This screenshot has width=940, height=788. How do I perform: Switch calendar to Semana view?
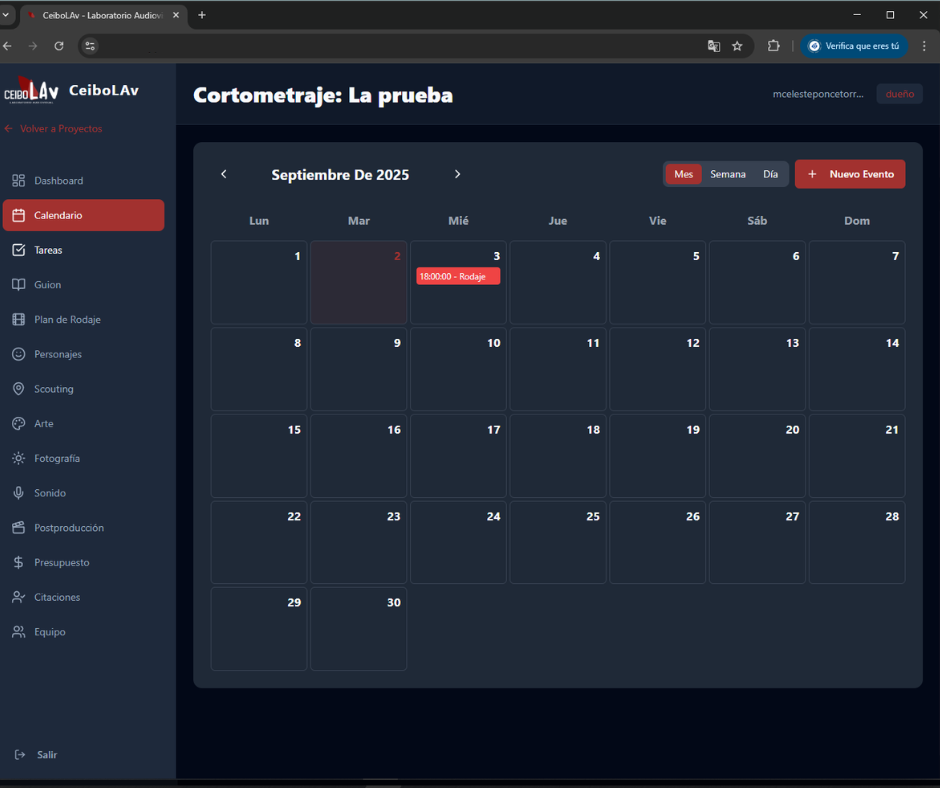tap(727, 174)
